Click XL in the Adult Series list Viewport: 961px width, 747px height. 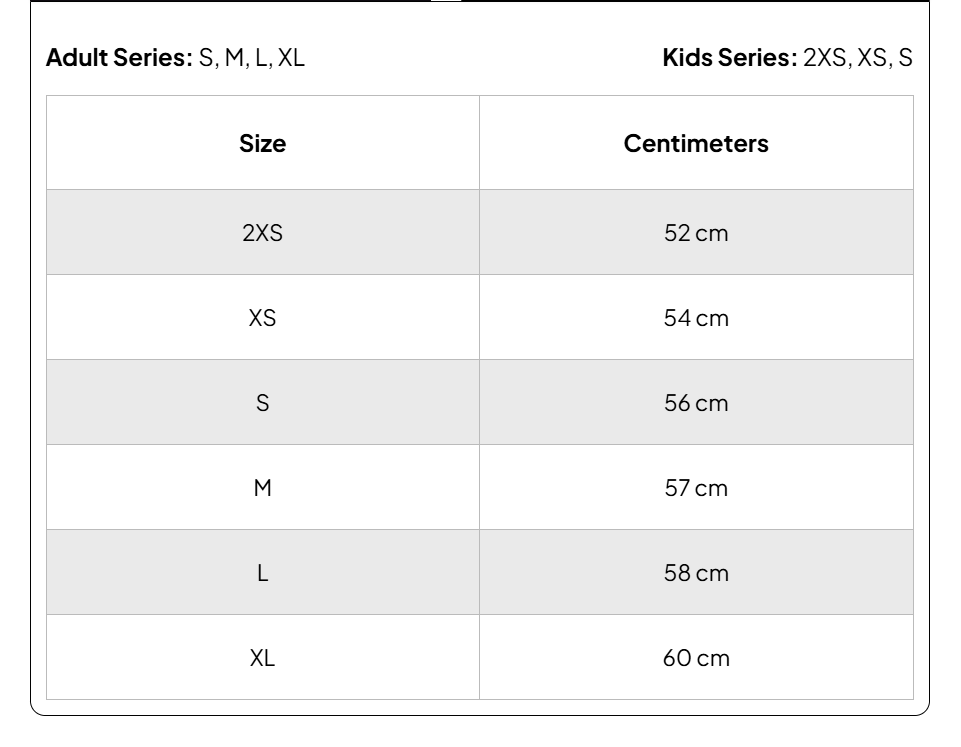(x=291, y=58)
